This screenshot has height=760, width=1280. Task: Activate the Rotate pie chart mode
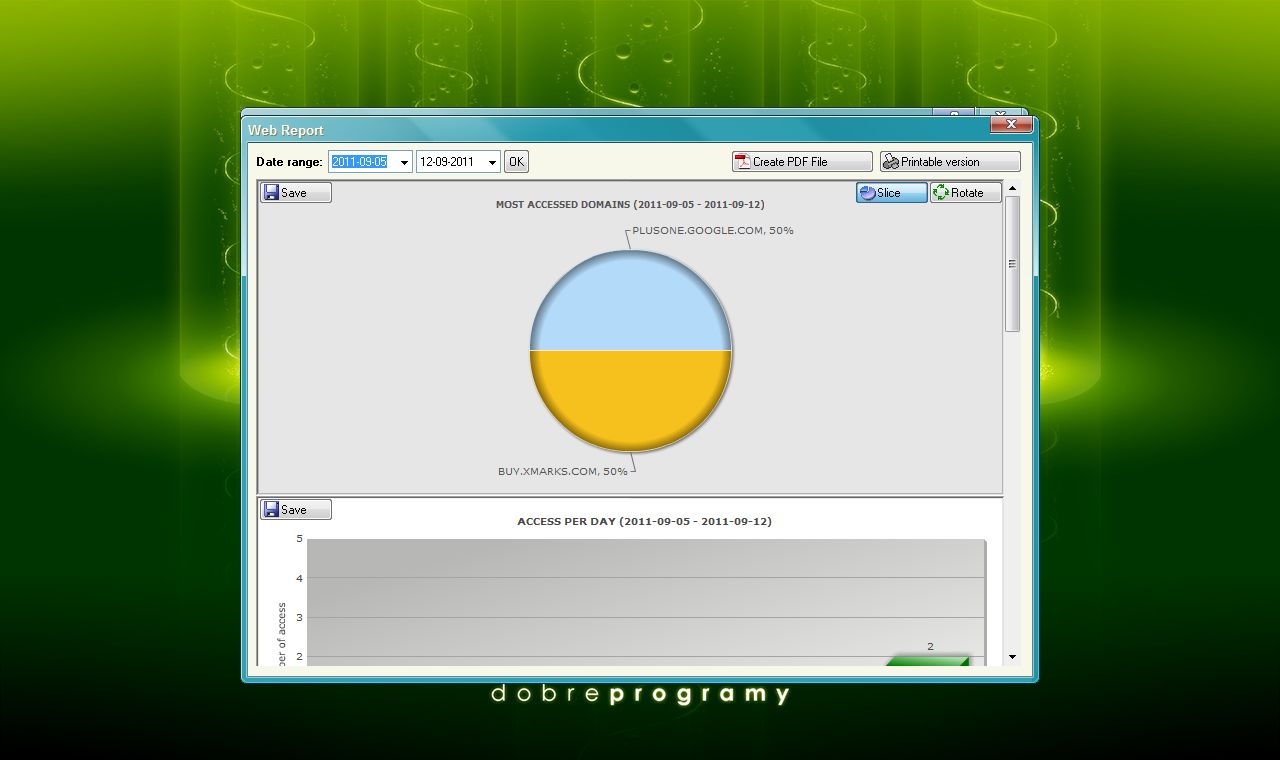965,193
